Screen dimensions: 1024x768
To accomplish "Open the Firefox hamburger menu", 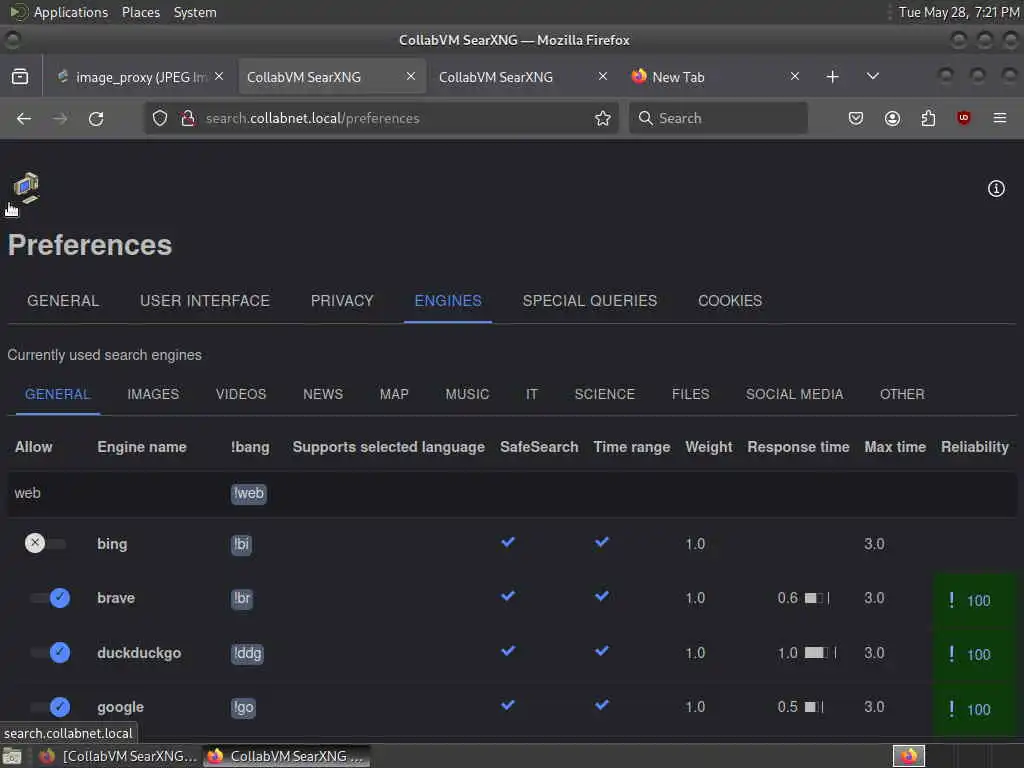I will coord(999,118).
